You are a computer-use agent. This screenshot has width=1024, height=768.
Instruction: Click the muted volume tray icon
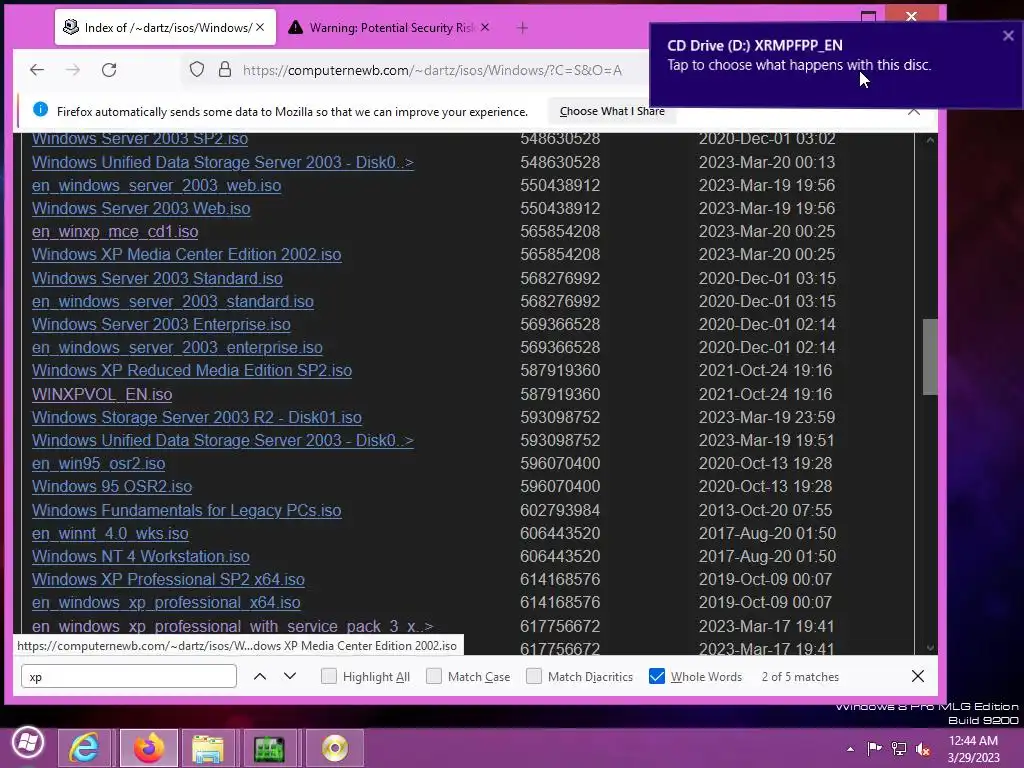pos(923,749)
